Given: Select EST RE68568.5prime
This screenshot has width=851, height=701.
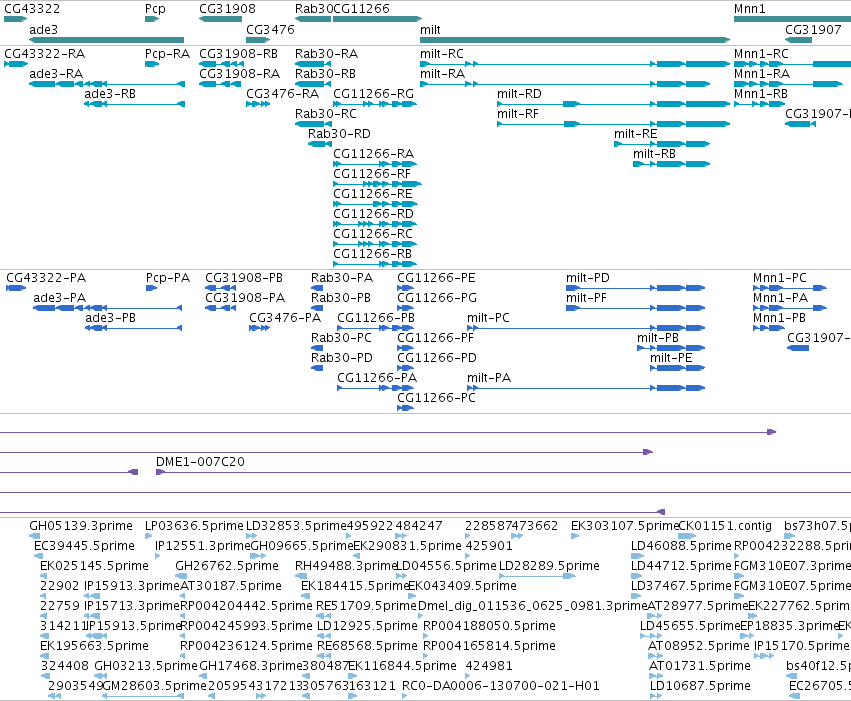Looking at the screenshot, I should coord(324,657).
